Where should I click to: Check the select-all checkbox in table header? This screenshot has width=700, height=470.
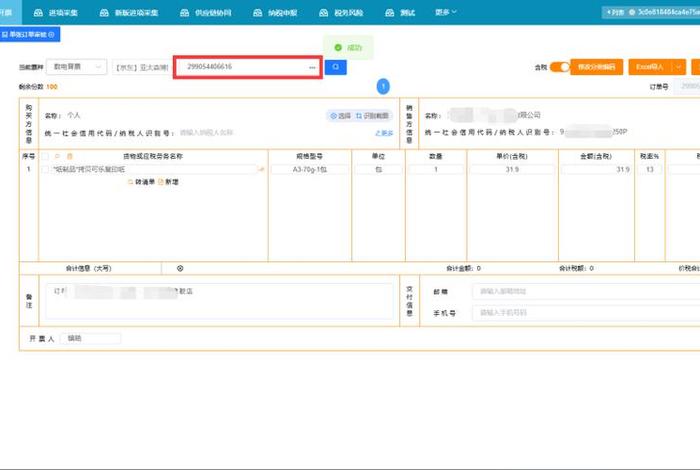tap(46, 156)
